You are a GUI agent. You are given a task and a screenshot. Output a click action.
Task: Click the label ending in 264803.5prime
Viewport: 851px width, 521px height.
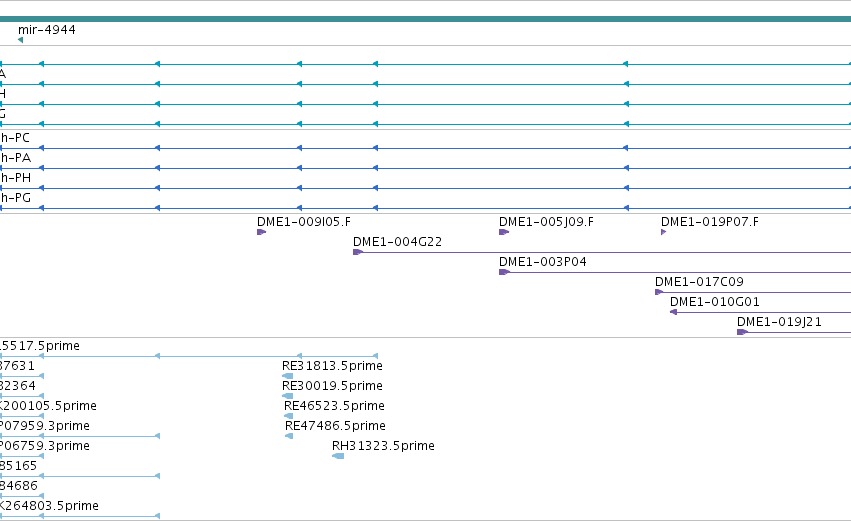tap(49, 506)
